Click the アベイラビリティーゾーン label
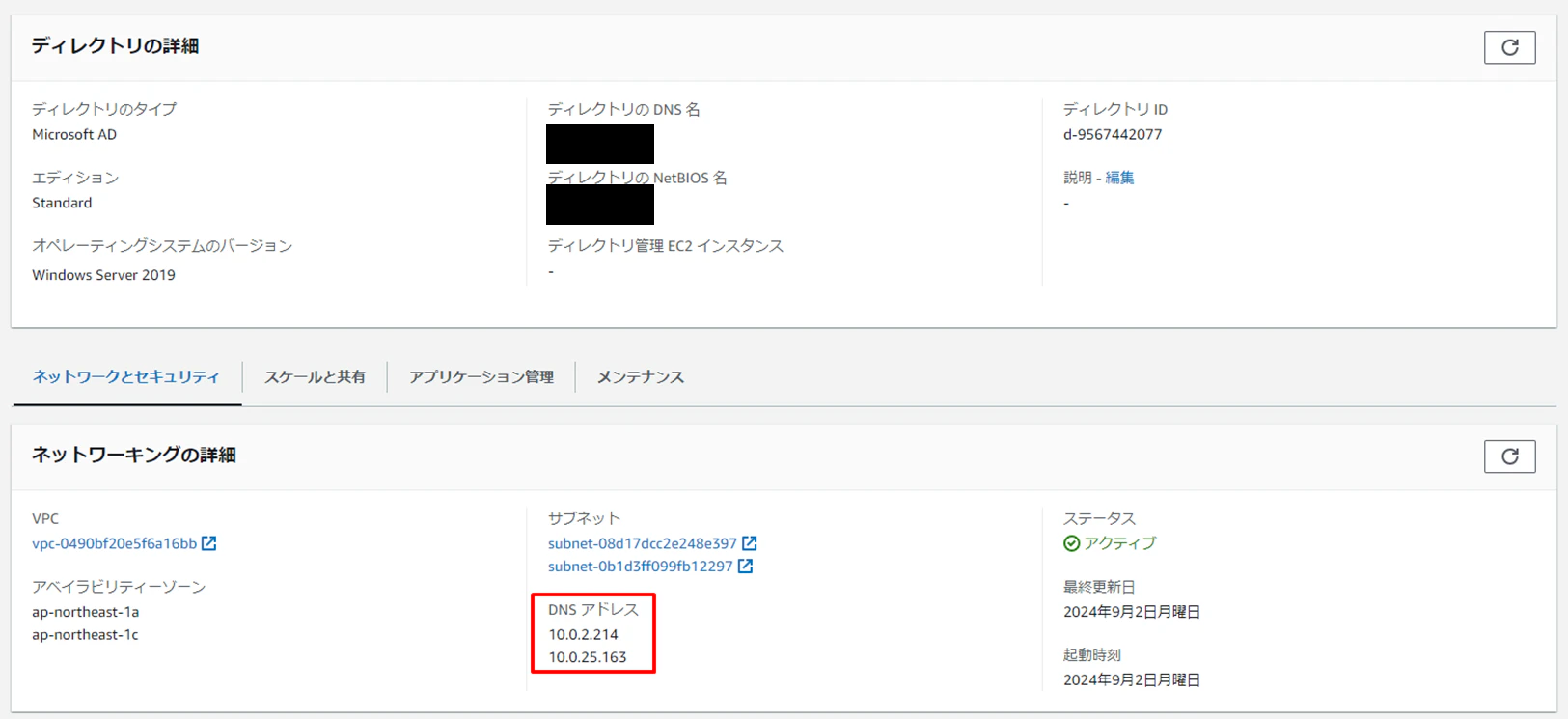The image size is (1568, 719). [x=119, y=587]
